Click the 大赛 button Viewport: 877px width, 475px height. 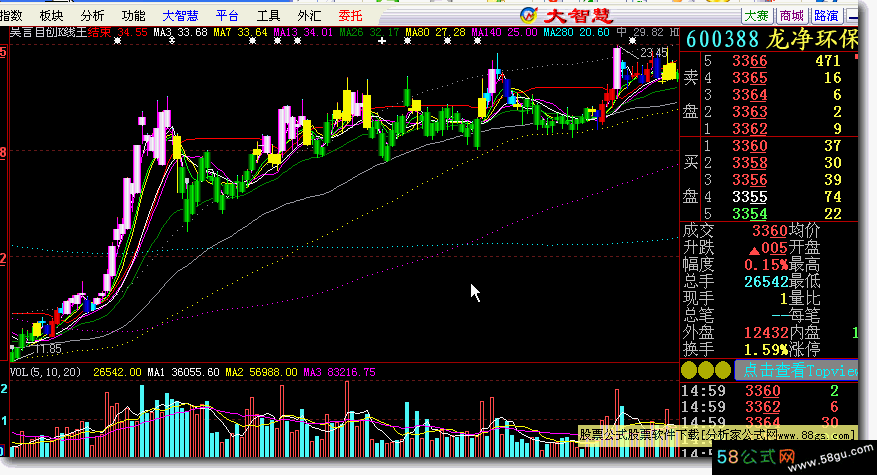point(757,16)
